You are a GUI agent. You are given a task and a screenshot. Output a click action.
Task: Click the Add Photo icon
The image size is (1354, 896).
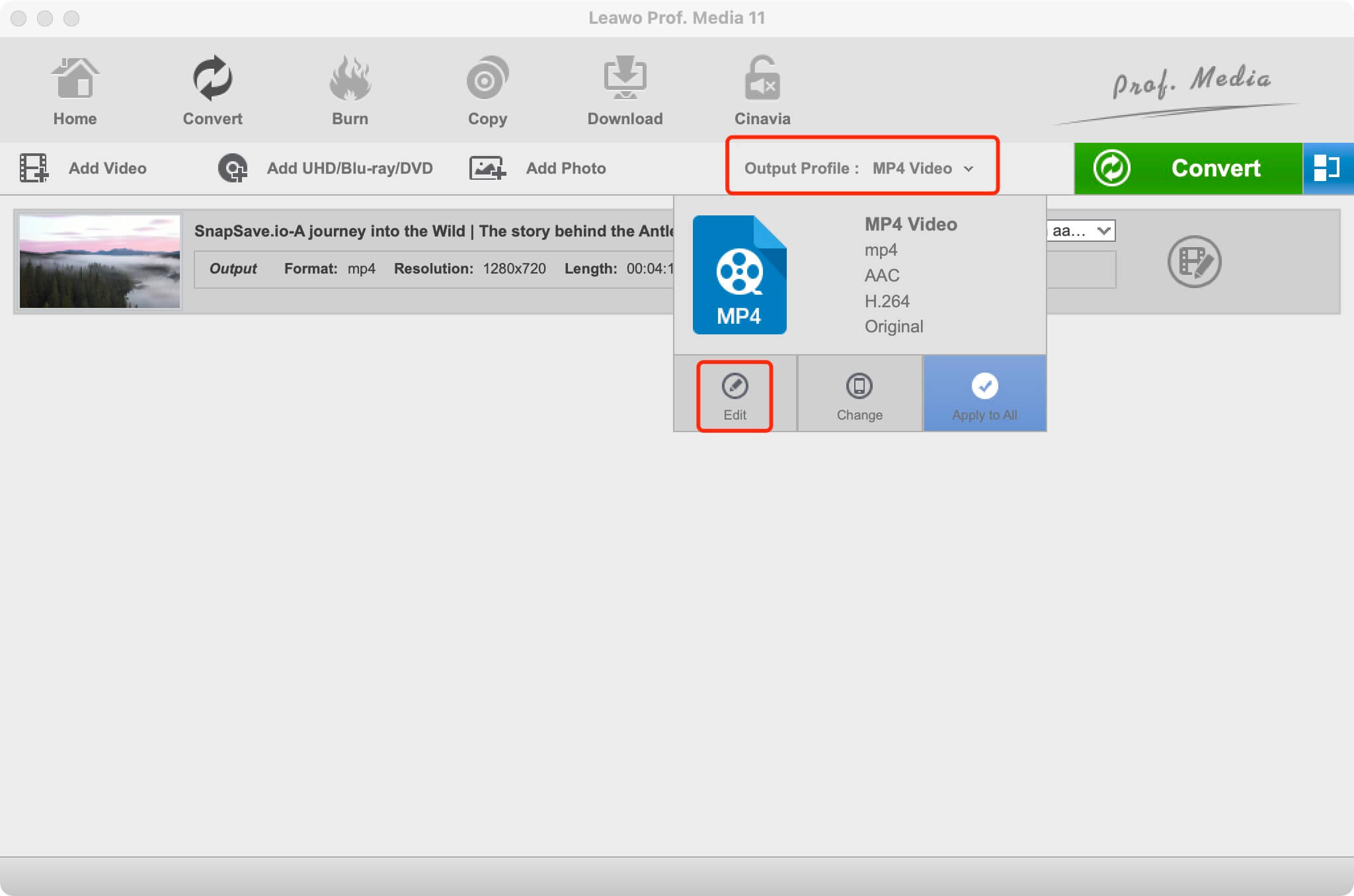pos(487,168)
